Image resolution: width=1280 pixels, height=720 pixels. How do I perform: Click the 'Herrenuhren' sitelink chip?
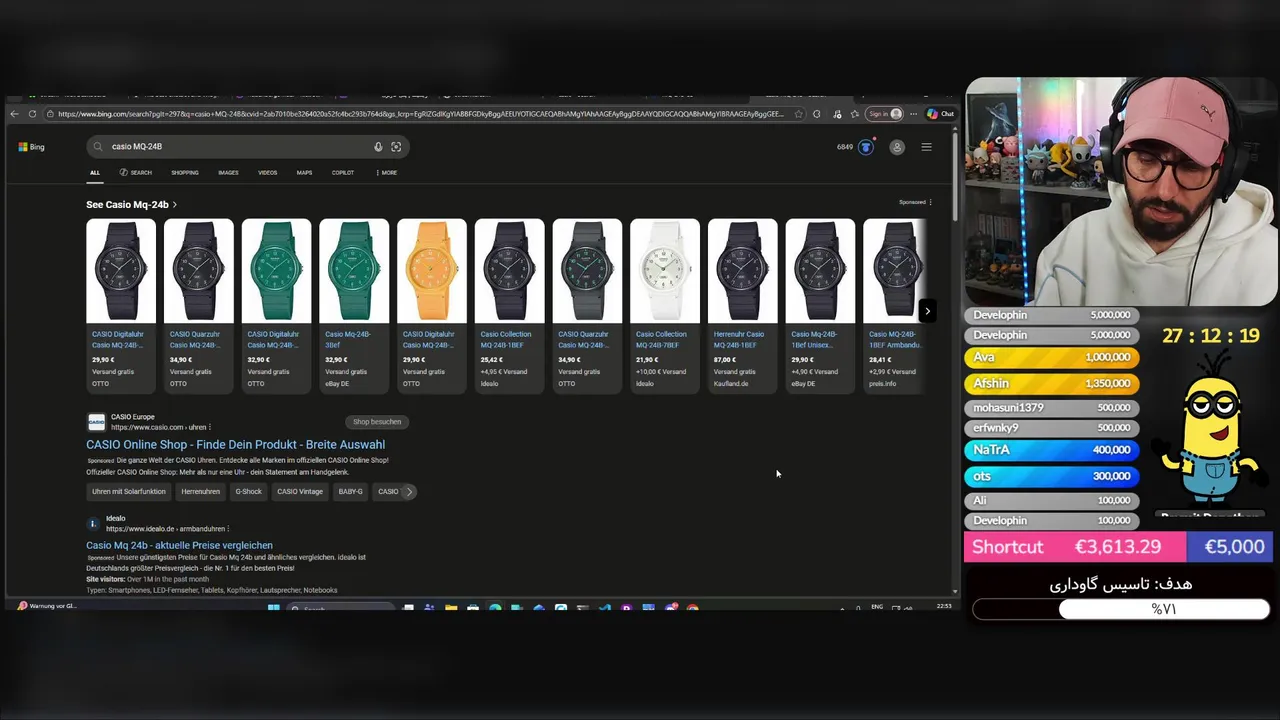pyautogui.click(x=200, y=492)
